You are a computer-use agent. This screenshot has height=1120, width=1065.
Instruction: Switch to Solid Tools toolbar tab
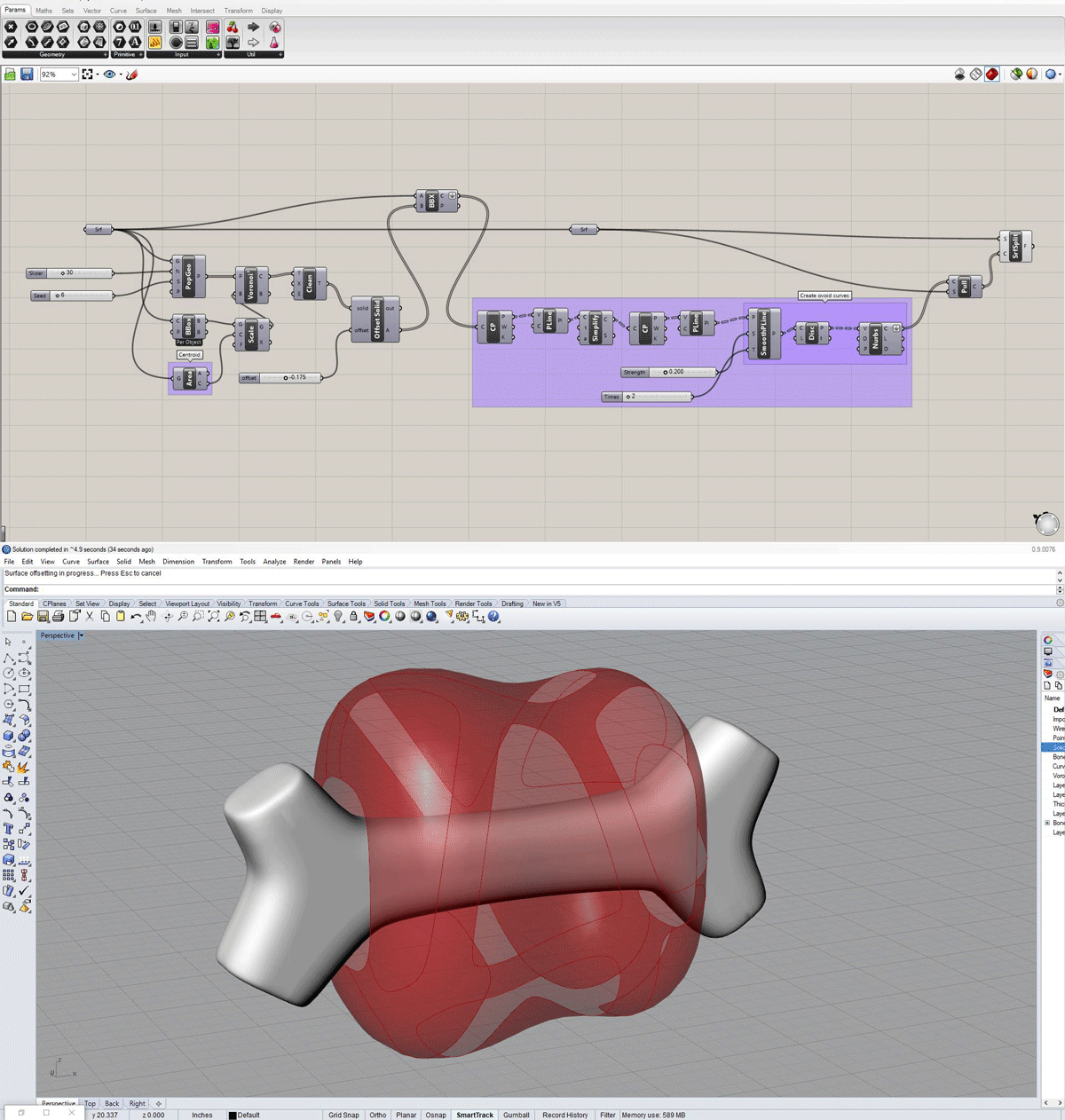(x=389, y=603)
